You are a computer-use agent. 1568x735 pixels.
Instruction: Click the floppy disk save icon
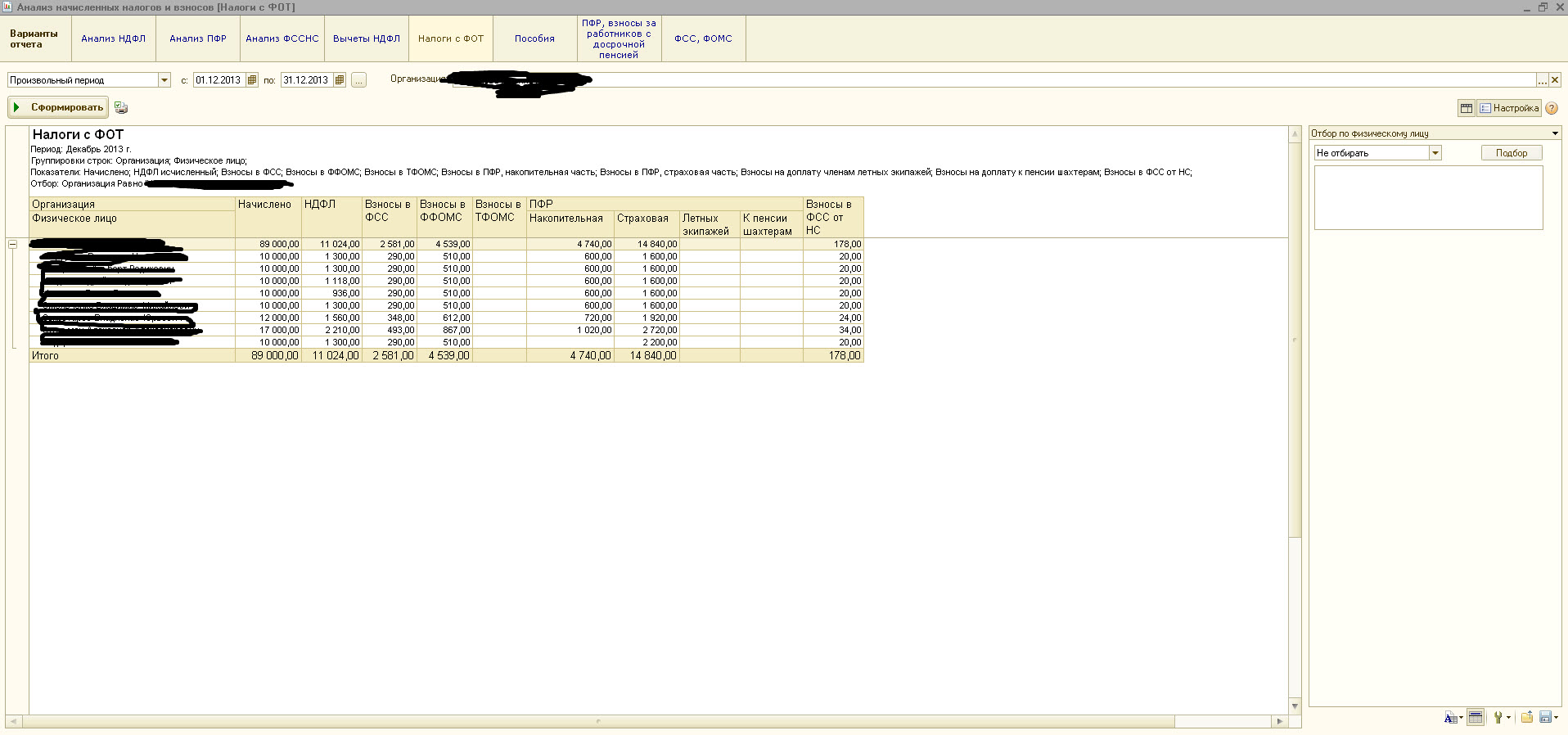tap(1545, 718)
